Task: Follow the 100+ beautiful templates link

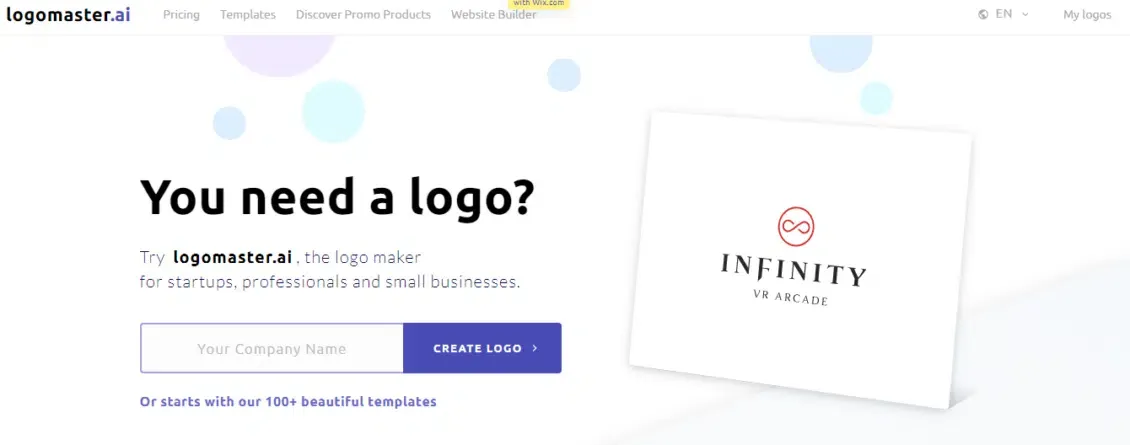Action: pos(288,402)
